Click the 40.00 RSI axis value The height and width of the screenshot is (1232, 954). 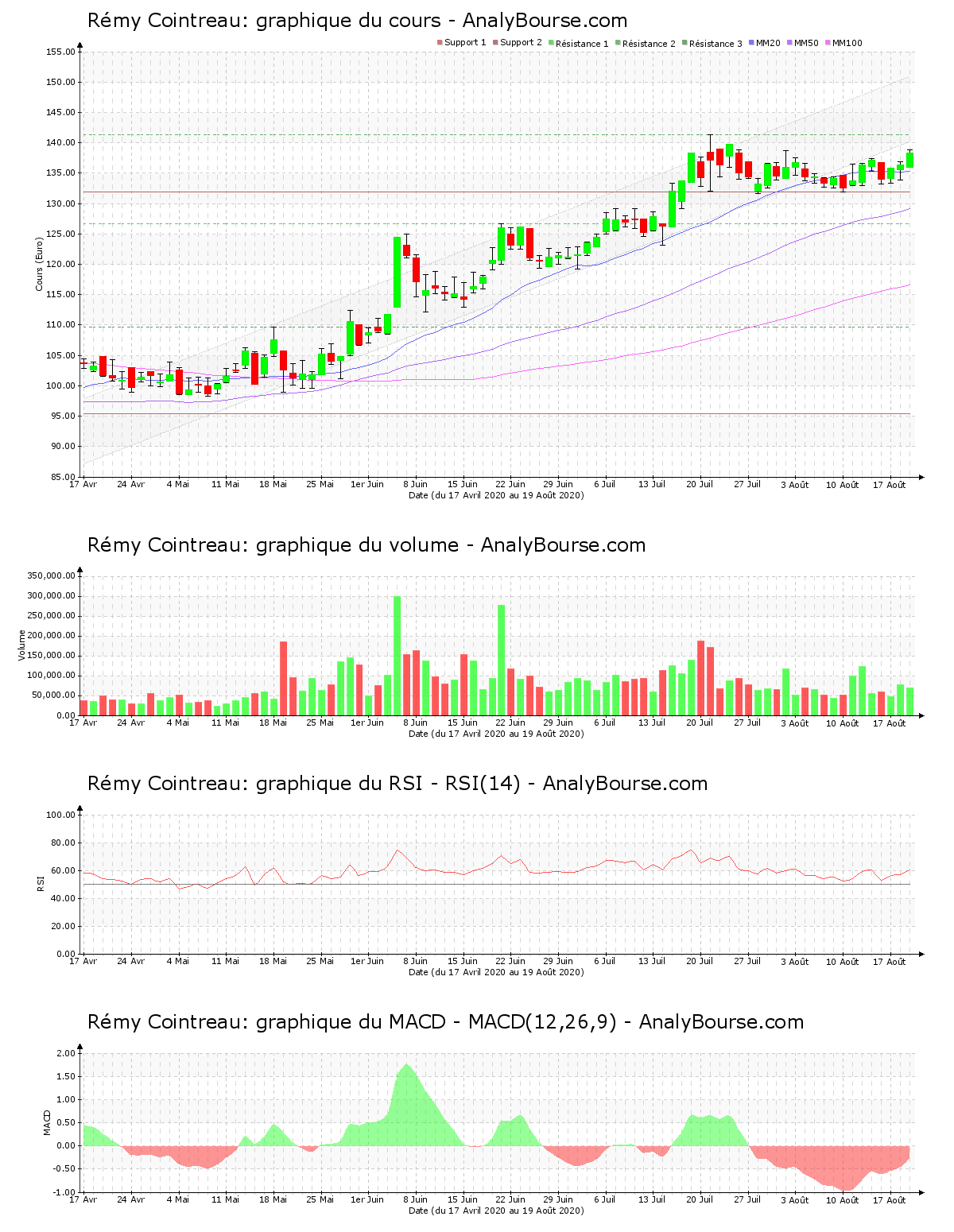click(64, 899)
